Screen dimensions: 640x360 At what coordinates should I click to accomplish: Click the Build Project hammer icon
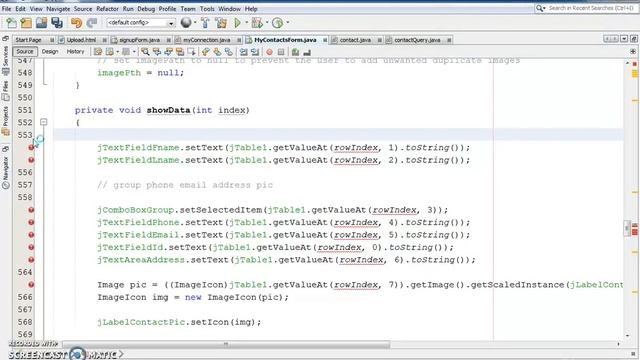click(x=205, y=23)
